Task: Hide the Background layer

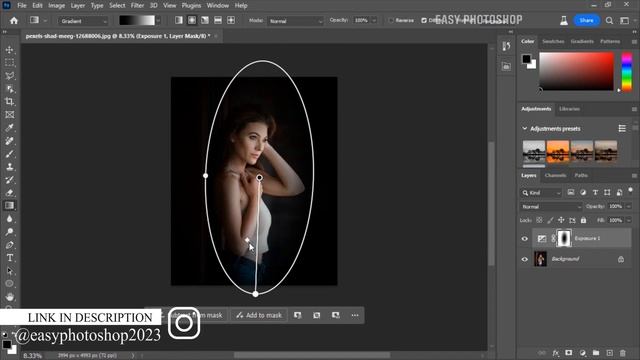Action: [x=525, y=259]
